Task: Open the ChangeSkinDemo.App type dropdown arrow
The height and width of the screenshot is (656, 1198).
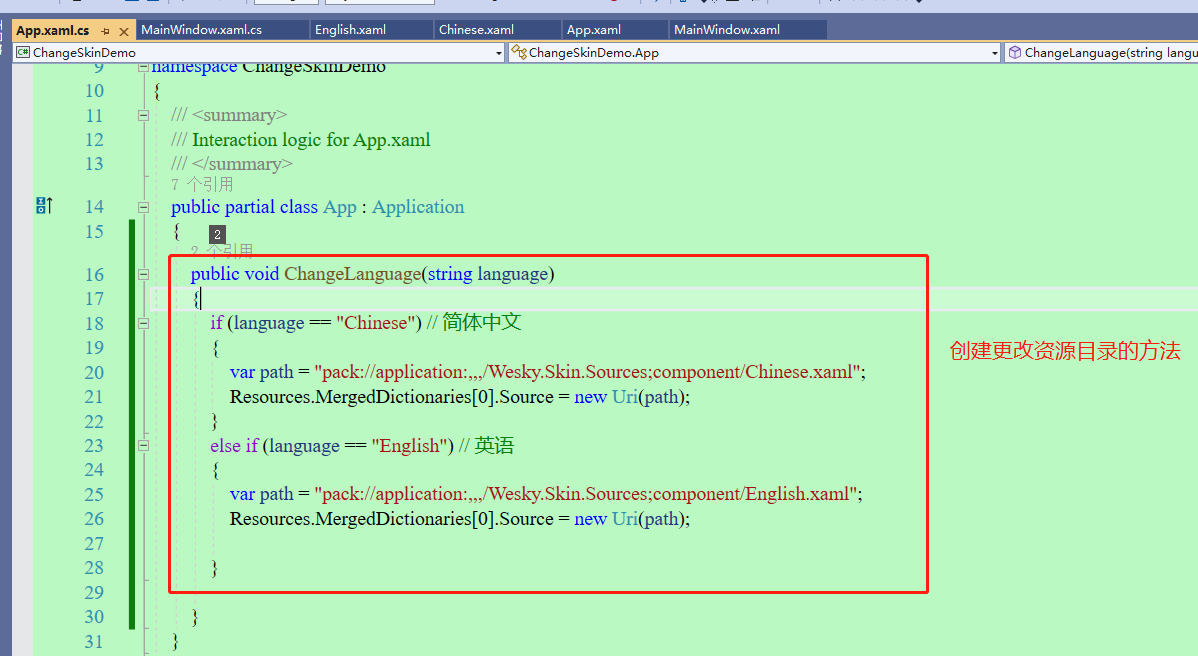Action: click(x=994, y=53)
